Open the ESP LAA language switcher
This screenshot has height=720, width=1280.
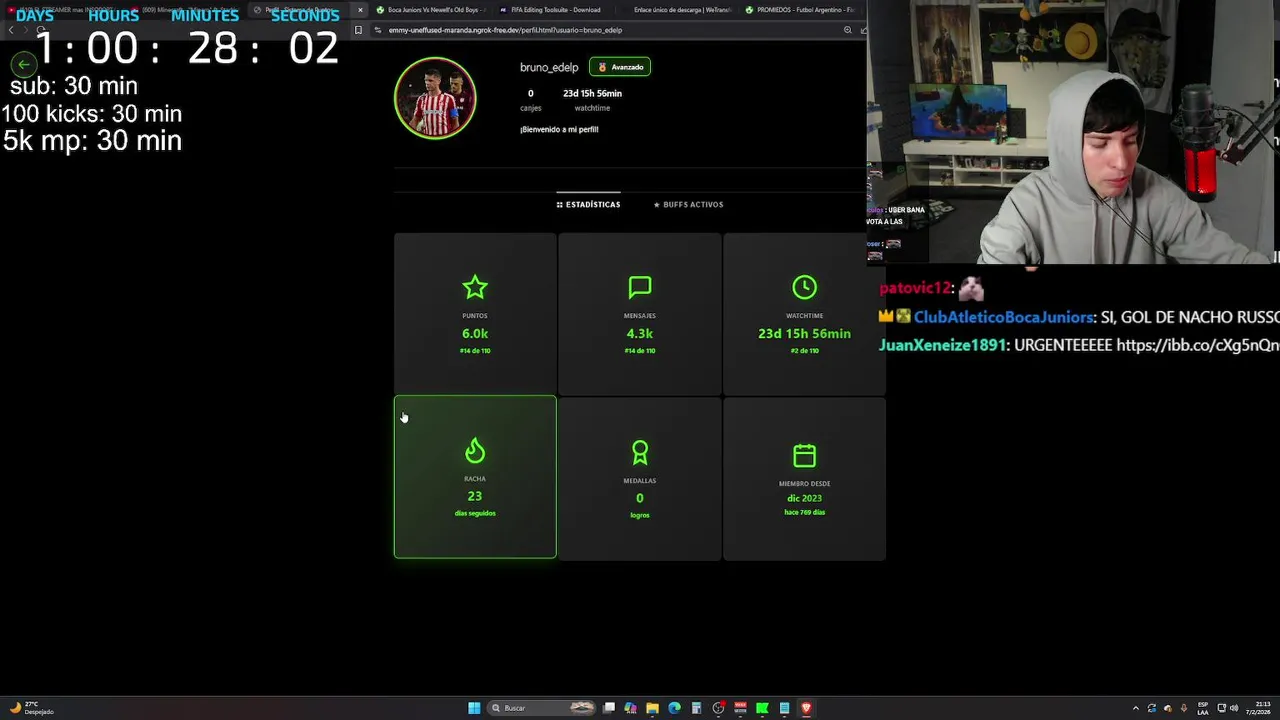click(1203, 708)
